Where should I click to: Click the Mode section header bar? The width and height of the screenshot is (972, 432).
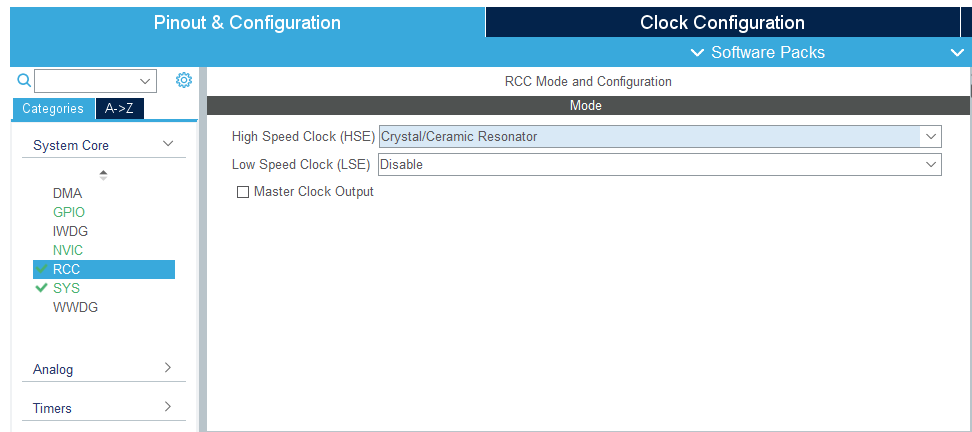[x=588, y=105]
